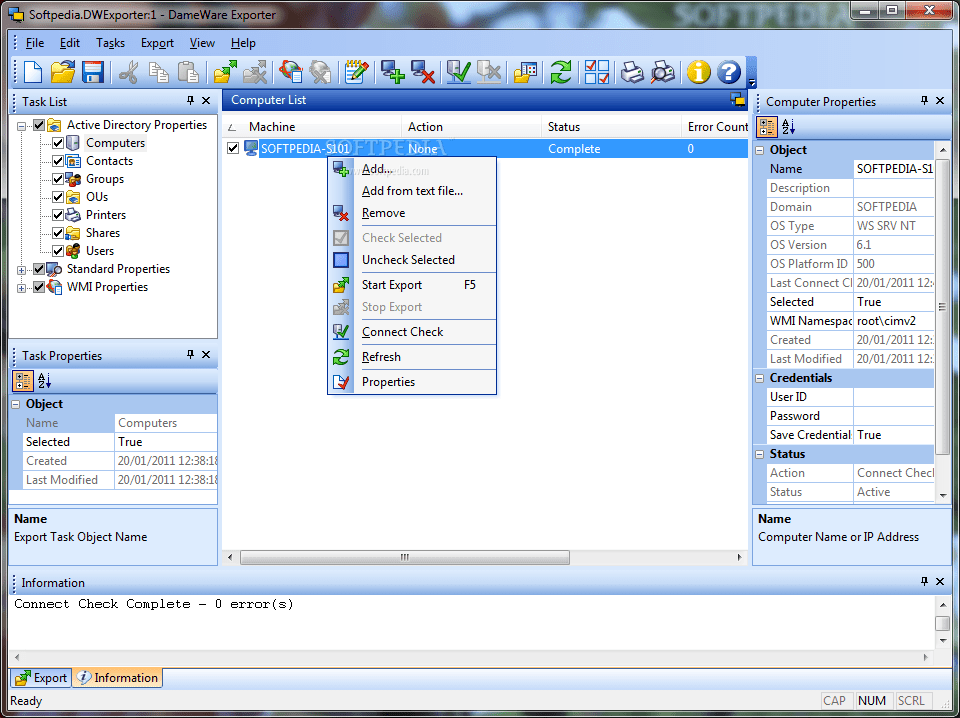Collapse the Status section
960x718 pixels.
[760, 454]
